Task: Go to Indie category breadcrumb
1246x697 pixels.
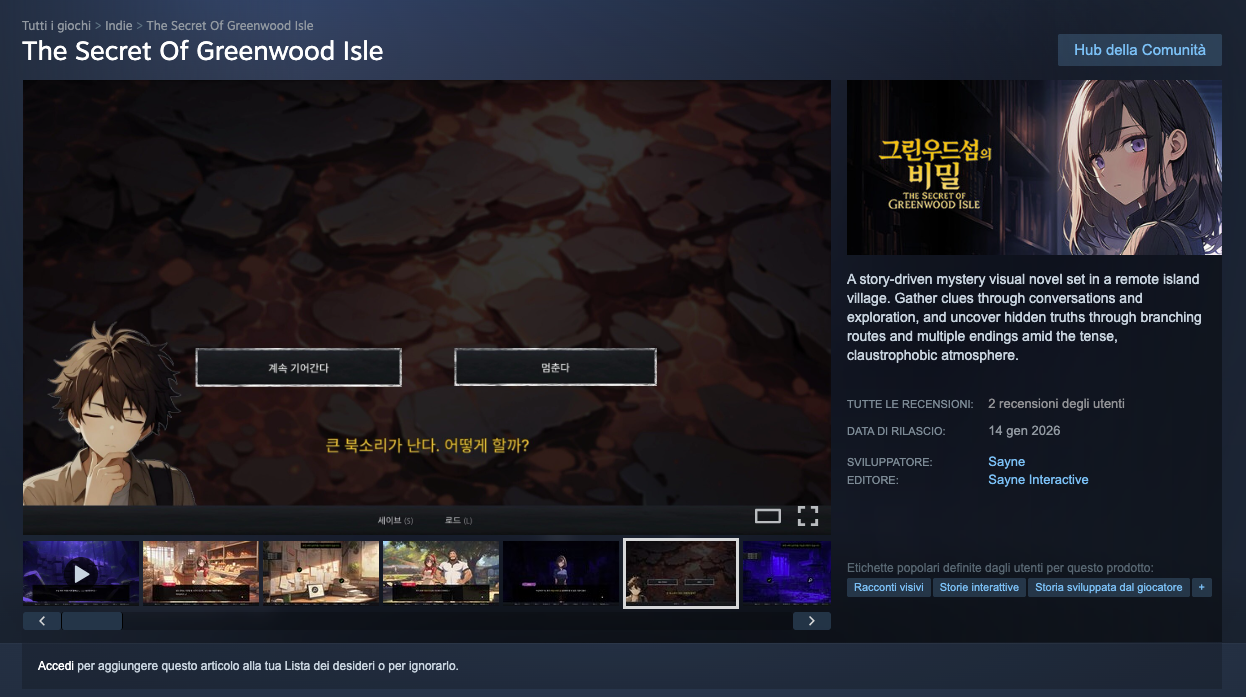Action: point(118,25)
